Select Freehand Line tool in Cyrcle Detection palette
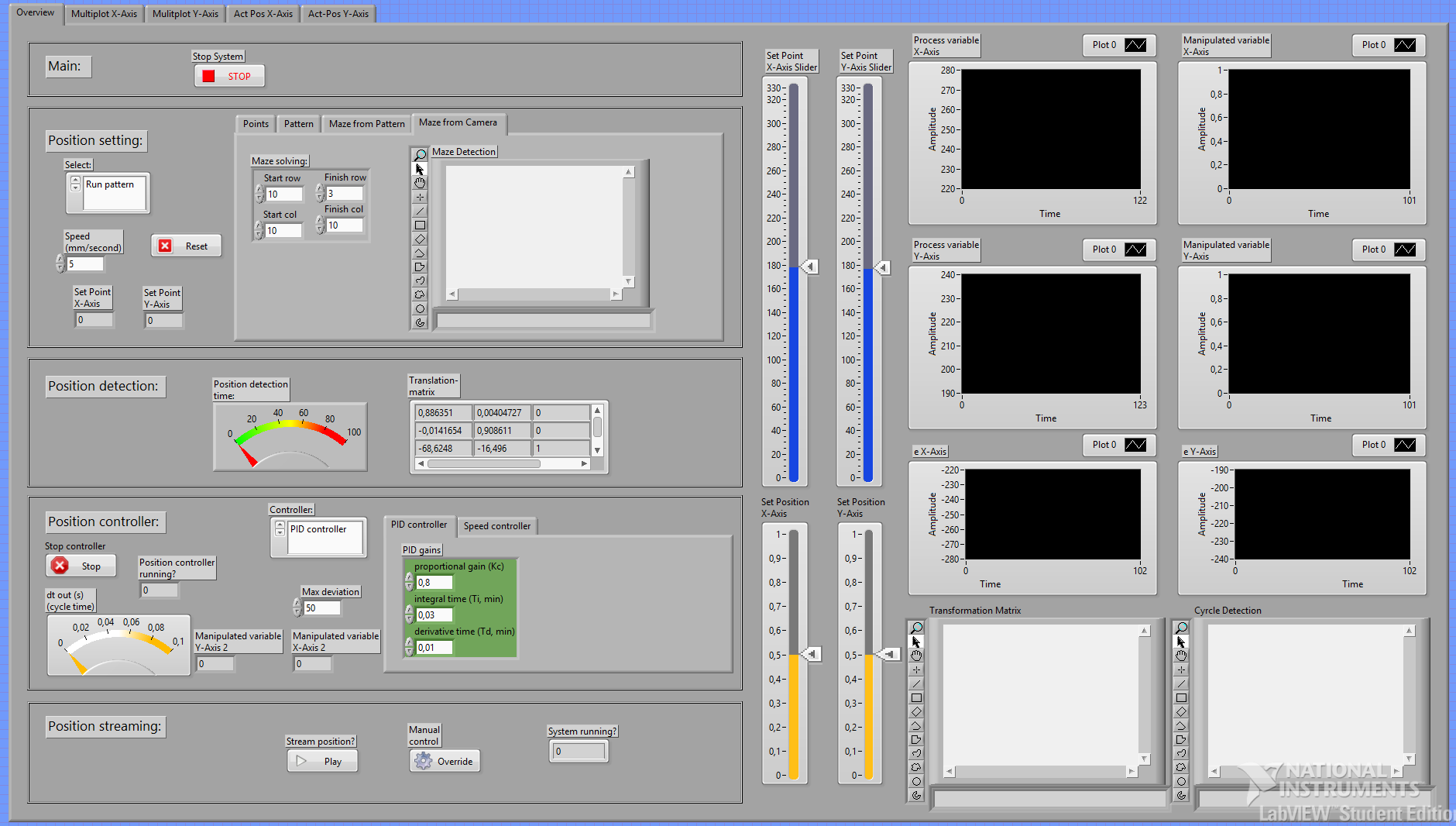The image size is (1456, 826). (x=1181, y=753)
